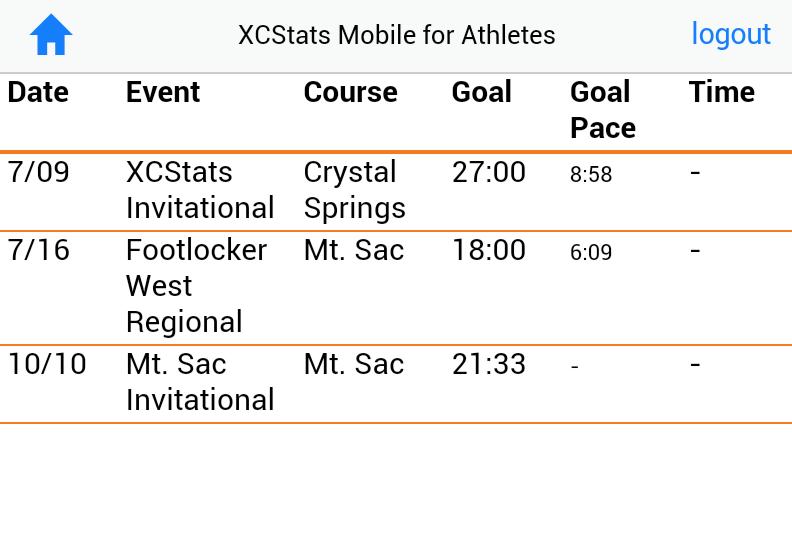
Task: Click the logout link
Action: (x=731, y=34)
